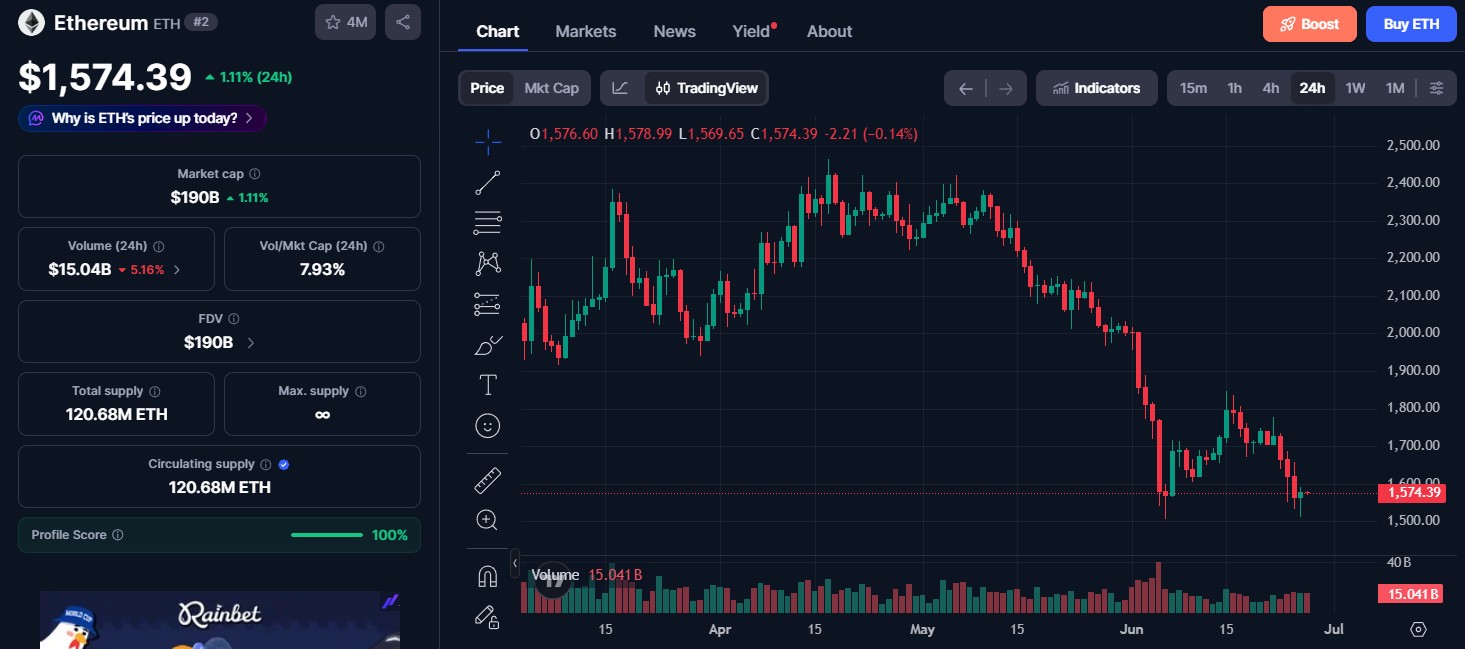Open the emoji sticker tool

point(488,426)
